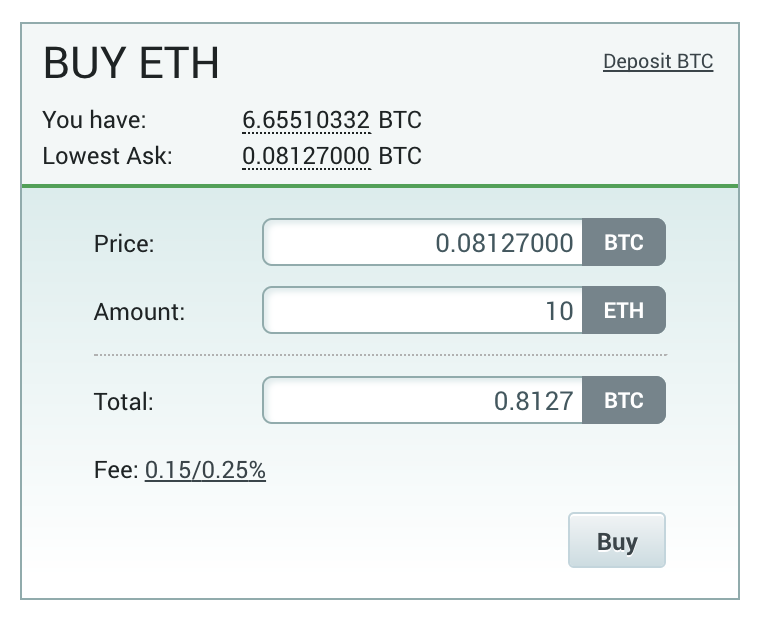Screen dimensions: 764x624
Task: Click the "Total:" field label
Action: (123, 402)
